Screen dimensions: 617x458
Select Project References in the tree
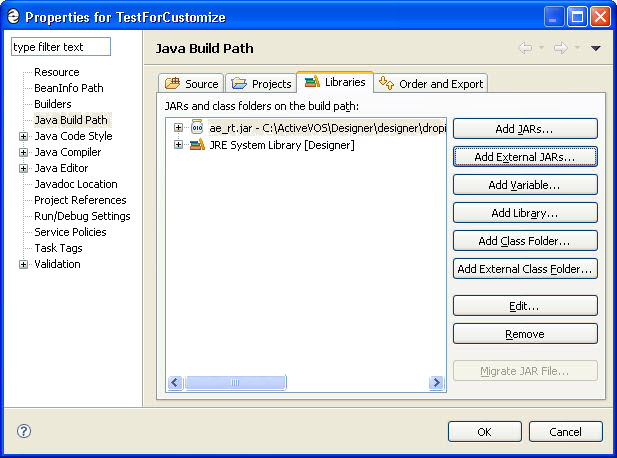click(80, 200)
